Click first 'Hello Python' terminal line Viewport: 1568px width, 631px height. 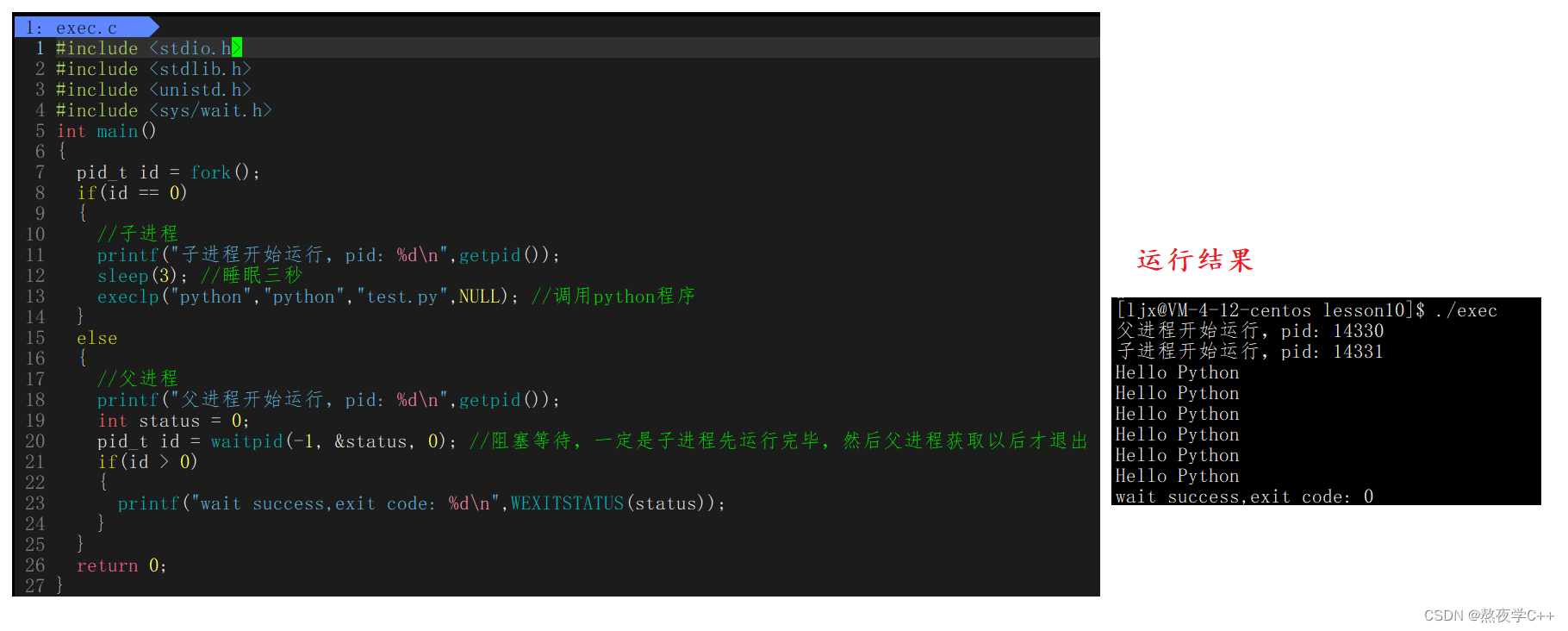[1177, 372]
